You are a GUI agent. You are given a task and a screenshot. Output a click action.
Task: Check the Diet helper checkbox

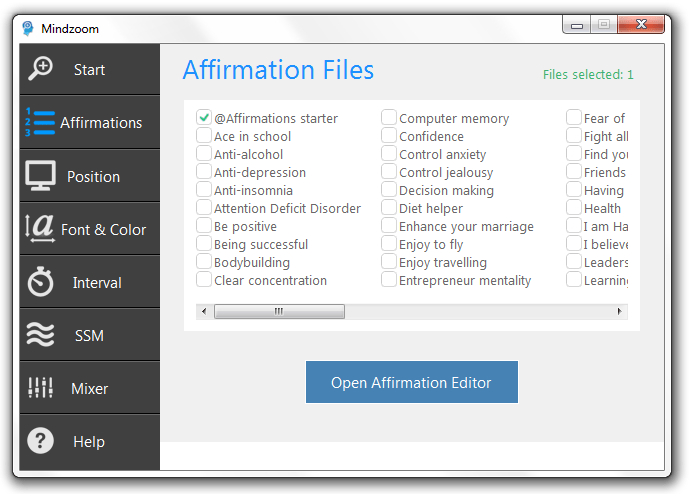pos(389,208)
